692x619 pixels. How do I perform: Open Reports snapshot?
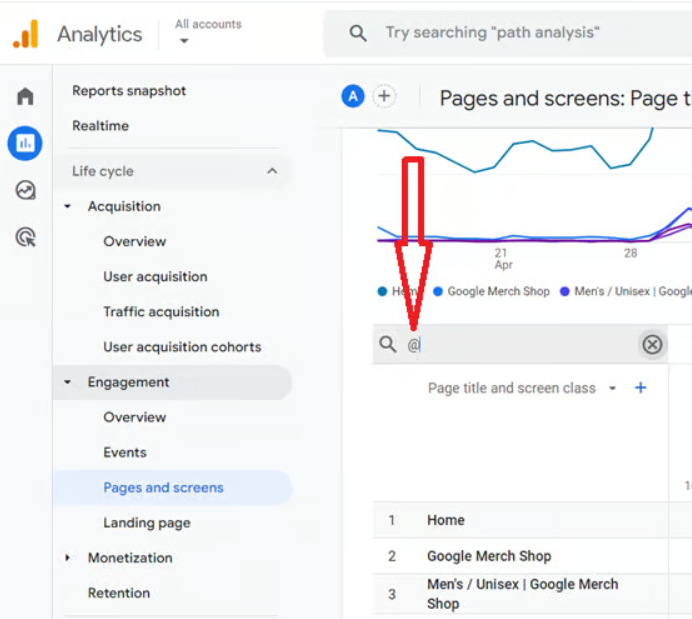(129, 91)
